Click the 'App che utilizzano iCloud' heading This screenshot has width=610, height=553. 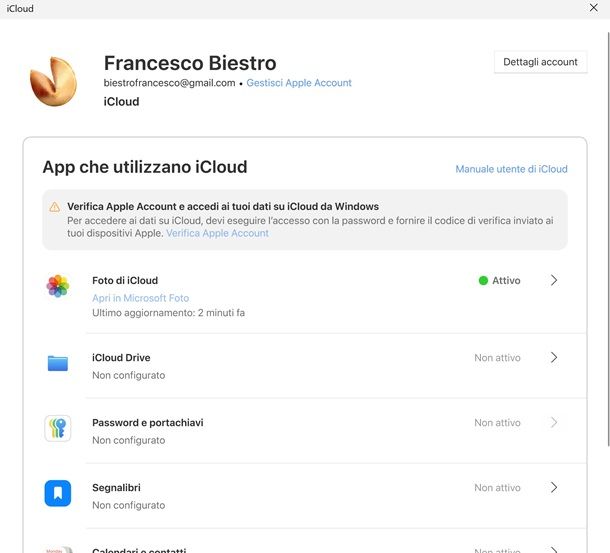(145, 167)
